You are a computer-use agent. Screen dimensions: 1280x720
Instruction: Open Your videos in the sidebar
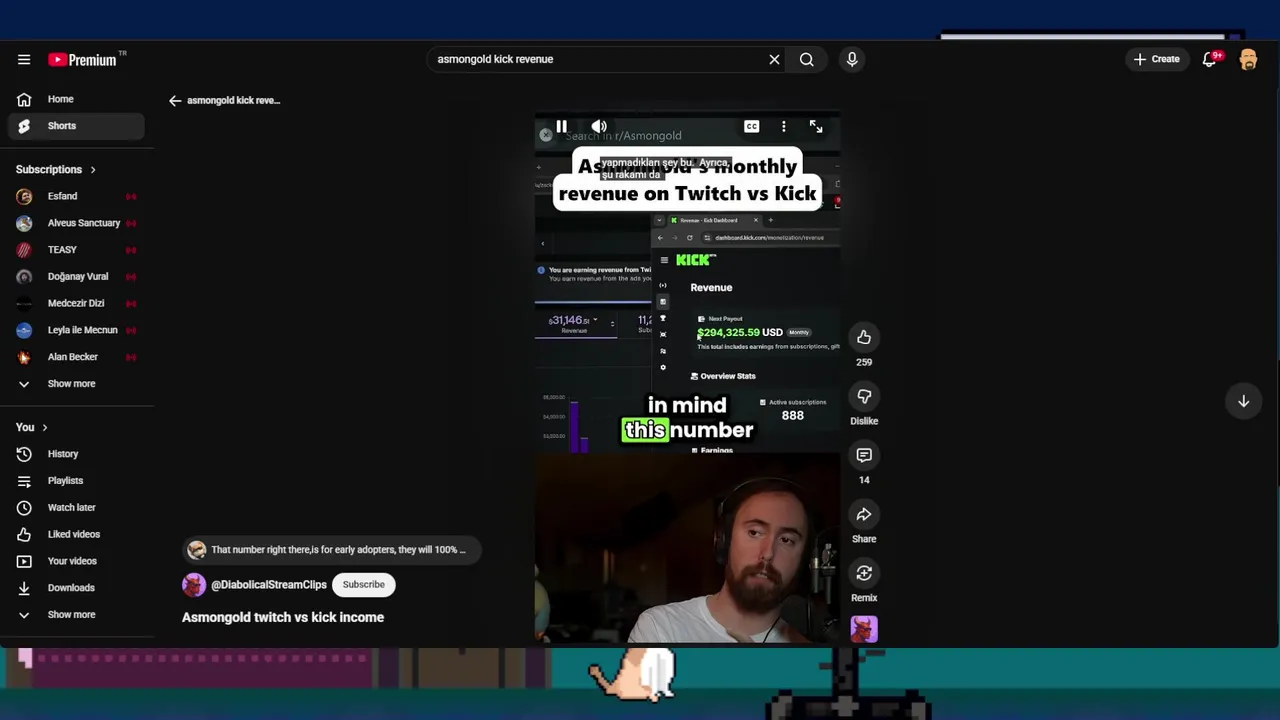pos(76,561)
